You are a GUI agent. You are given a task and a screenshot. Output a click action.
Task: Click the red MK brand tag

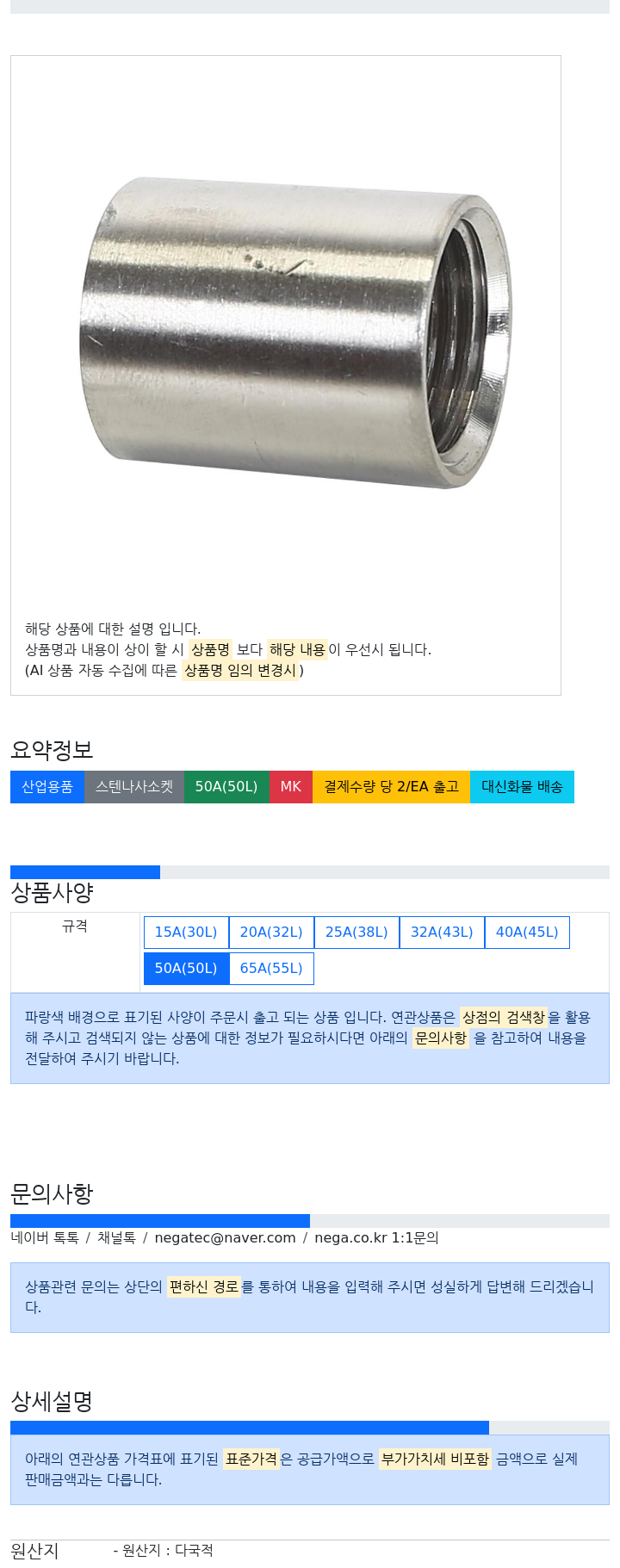pos(291,787)
